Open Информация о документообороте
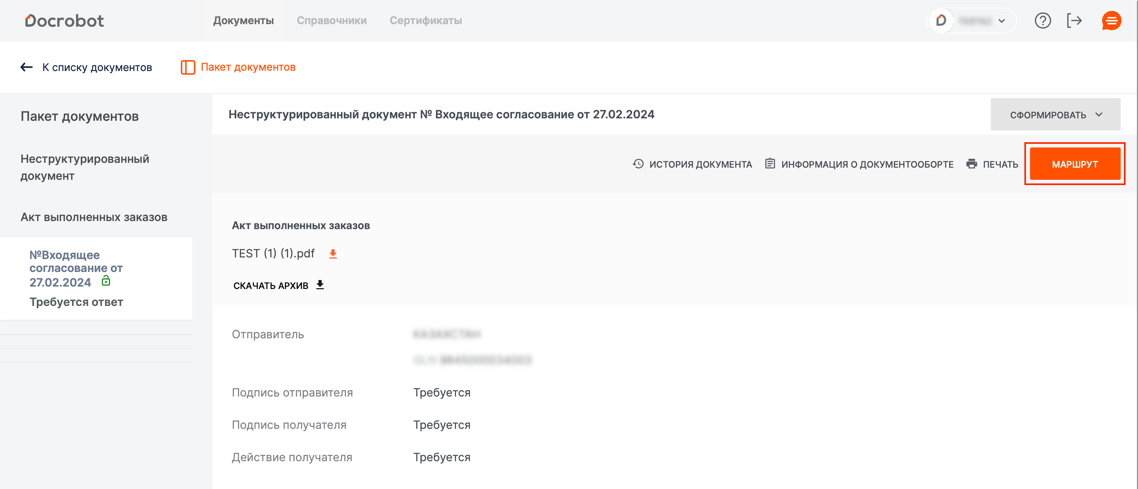Image resolution: width=1138 pixels, height=489 pixels. [859, 164]
